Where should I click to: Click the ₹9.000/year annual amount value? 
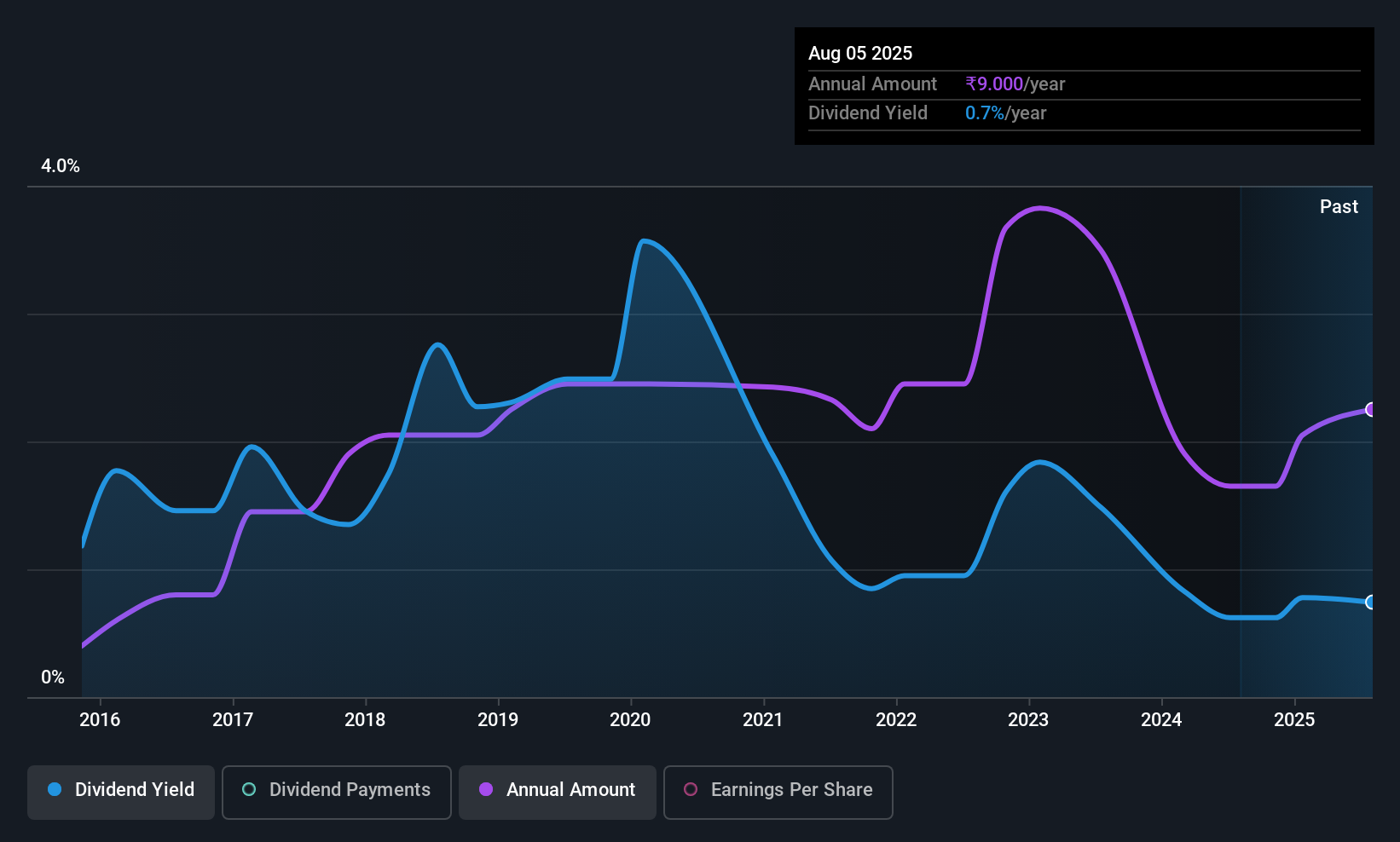[x=1015, y=84]
